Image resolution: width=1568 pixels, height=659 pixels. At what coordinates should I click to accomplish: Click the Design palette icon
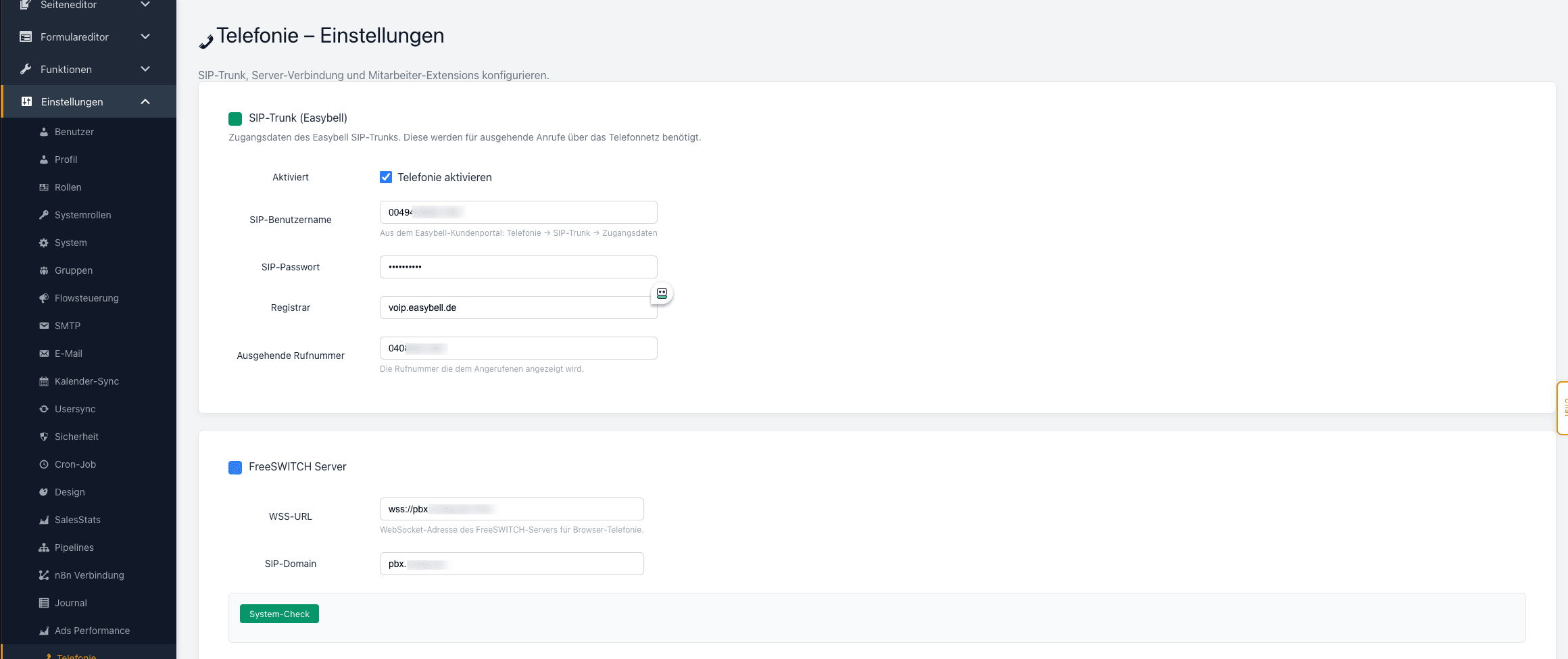(44, 492)
